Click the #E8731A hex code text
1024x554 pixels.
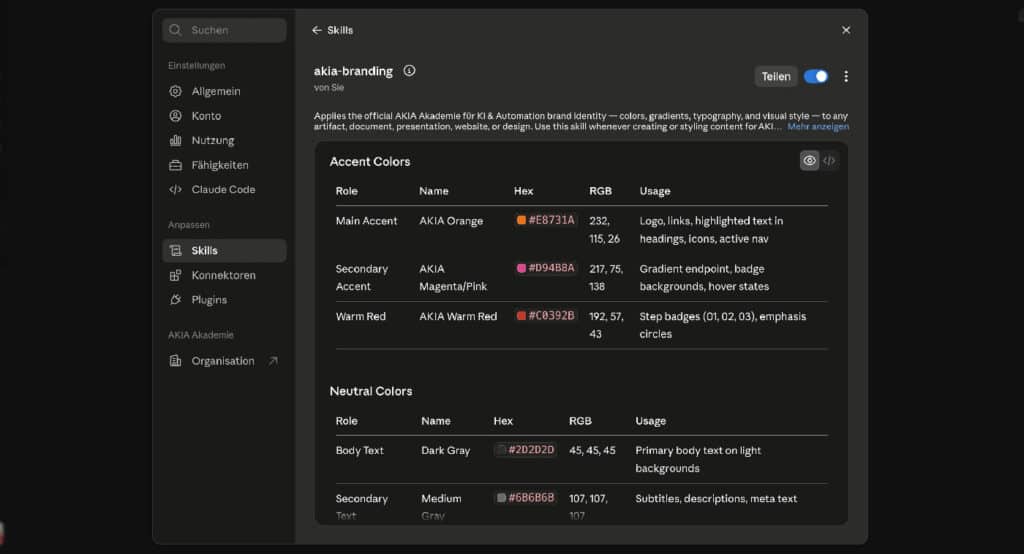[551, 220]
